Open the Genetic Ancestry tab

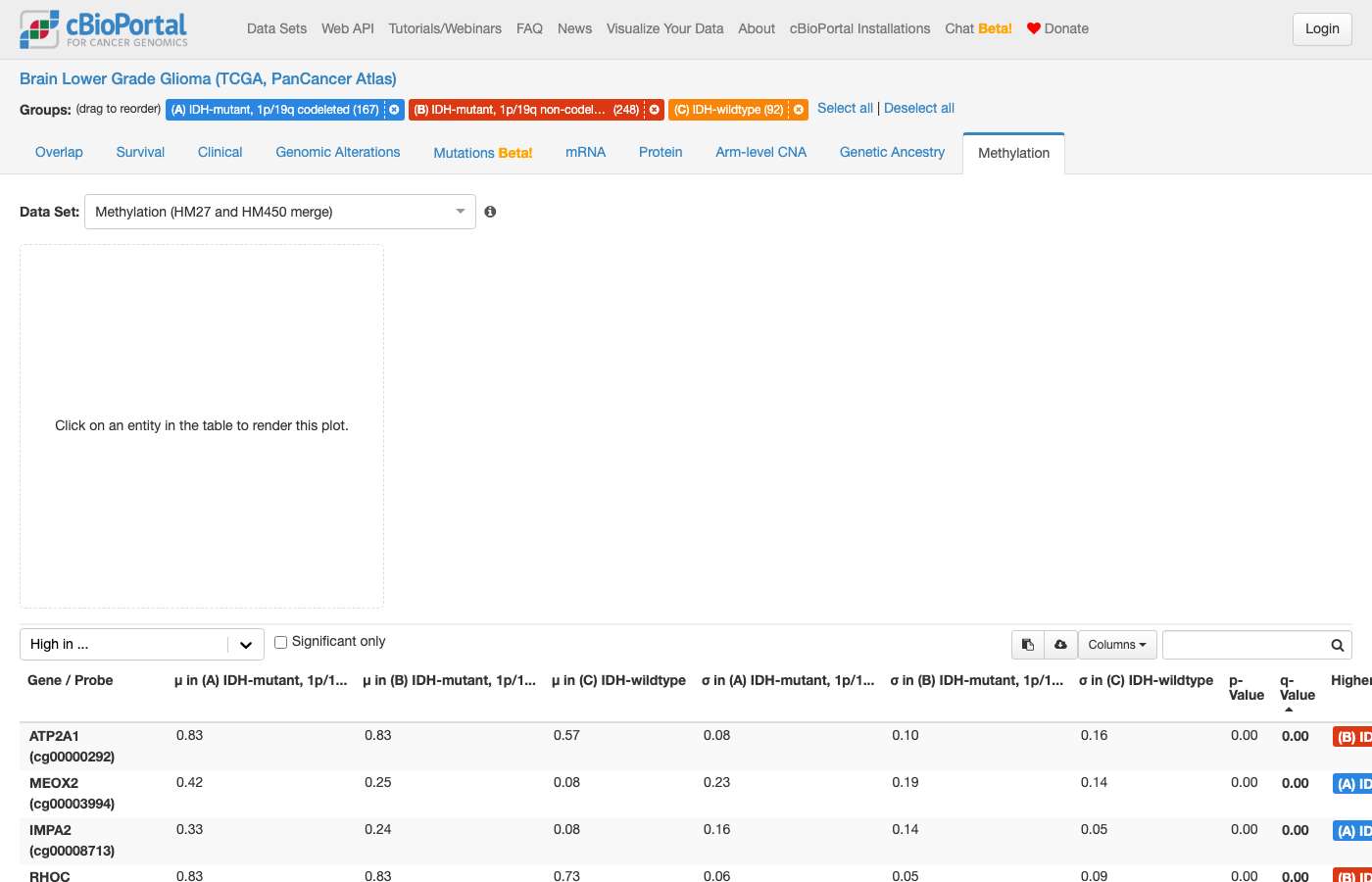892,152
